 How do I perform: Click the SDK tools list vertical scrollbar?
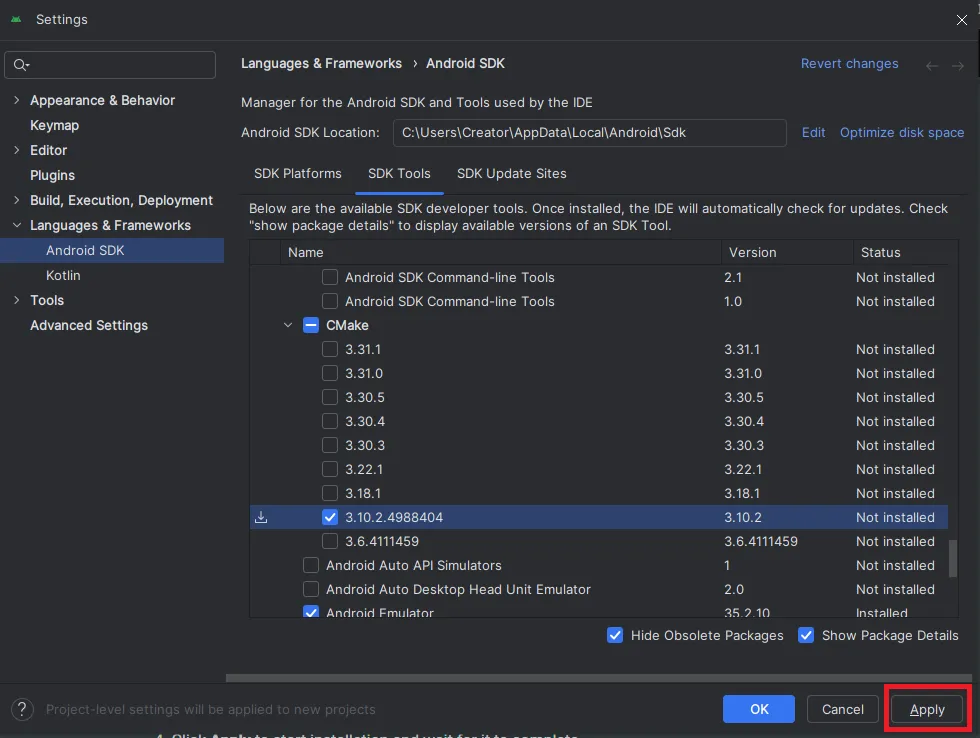click(x=952, y=558)
